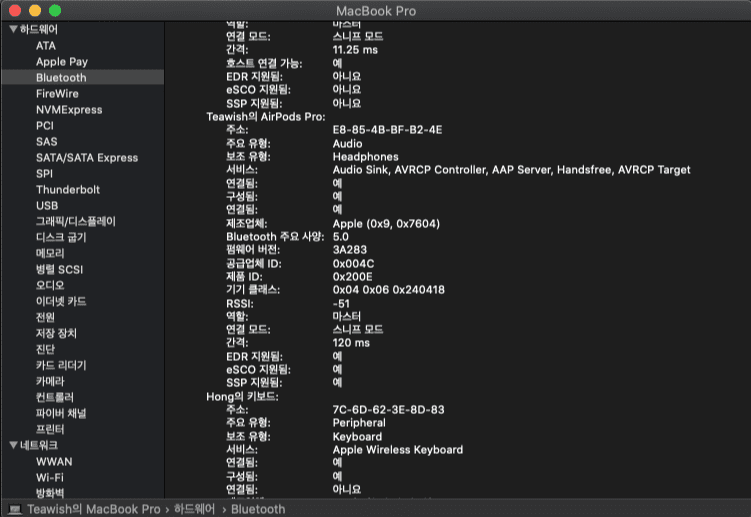Click AirPods address E8-85-4B-BF-B2-4E
751x517 pixels.
tap(387, 130)
